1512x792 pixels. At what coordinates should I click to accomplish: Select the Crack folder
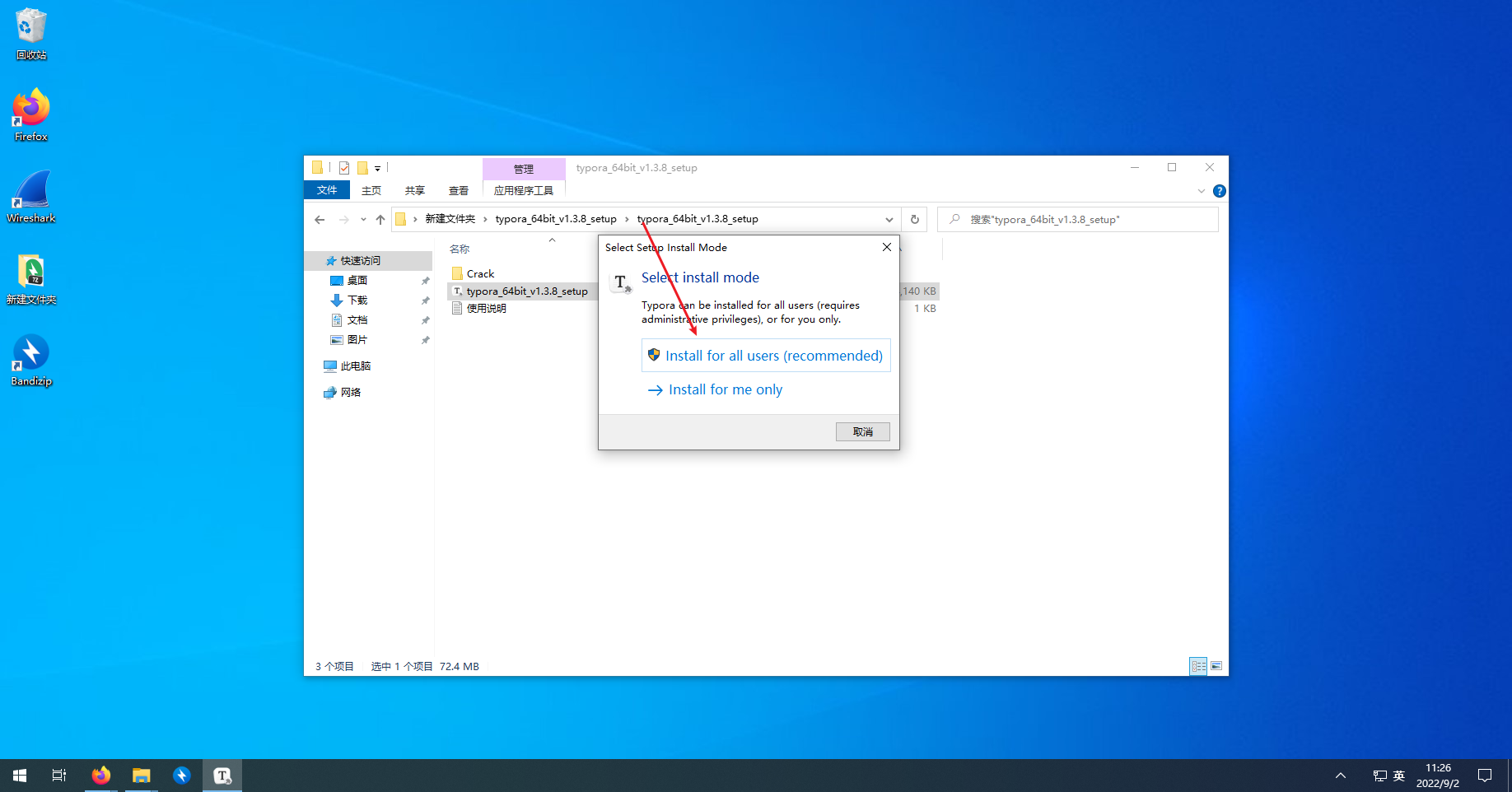pos(481,274)
